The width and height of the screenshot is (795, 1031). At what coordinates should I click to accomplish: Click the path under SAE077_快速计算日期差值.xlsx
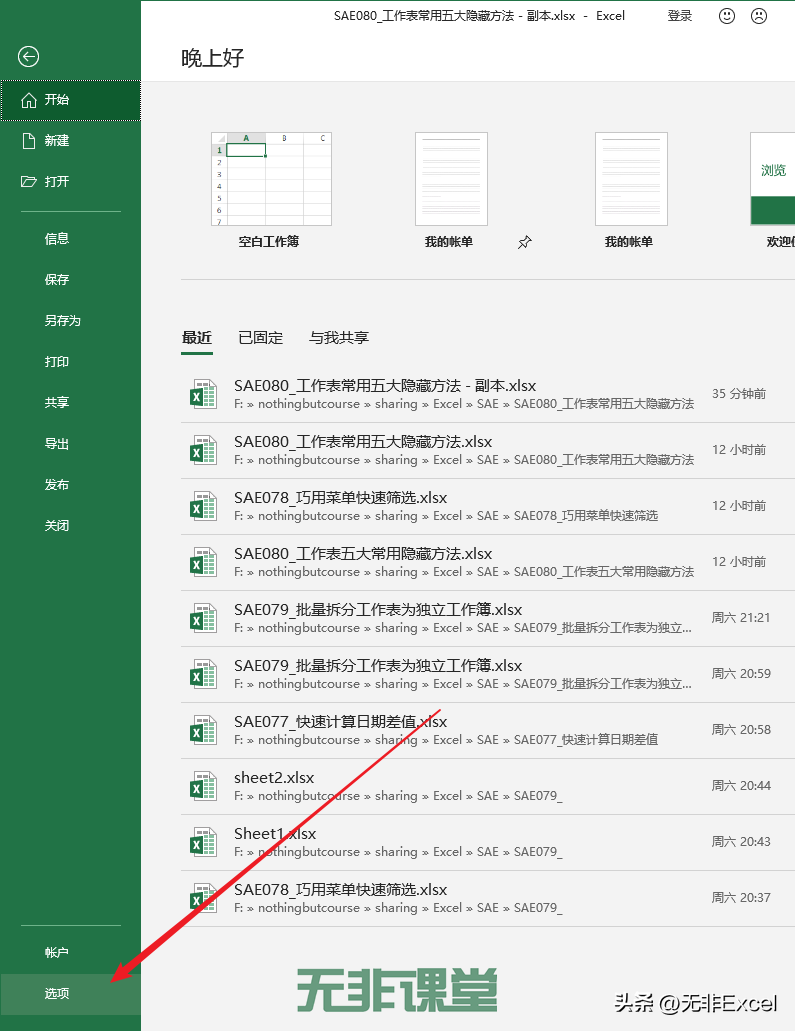pos(446,740)
